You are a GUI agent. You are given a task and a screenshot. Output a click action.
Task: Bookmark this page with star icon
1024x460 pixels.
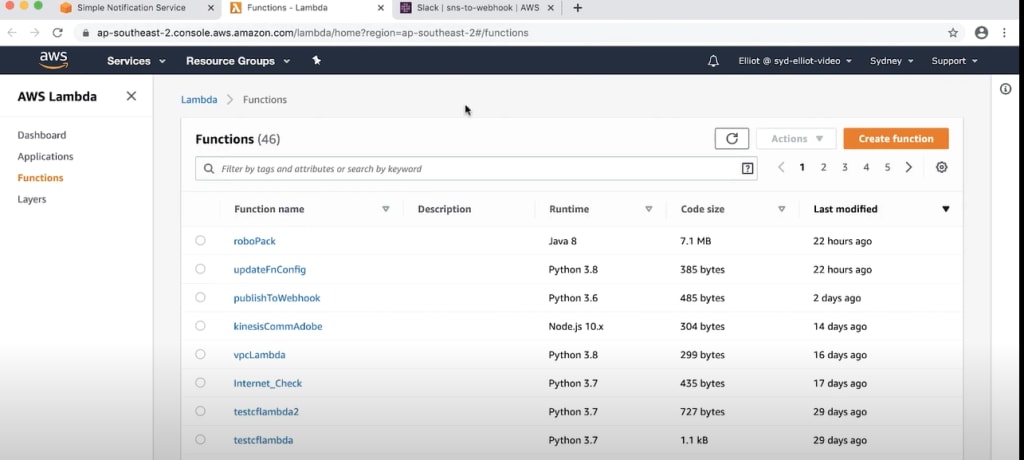pos(953,33)
